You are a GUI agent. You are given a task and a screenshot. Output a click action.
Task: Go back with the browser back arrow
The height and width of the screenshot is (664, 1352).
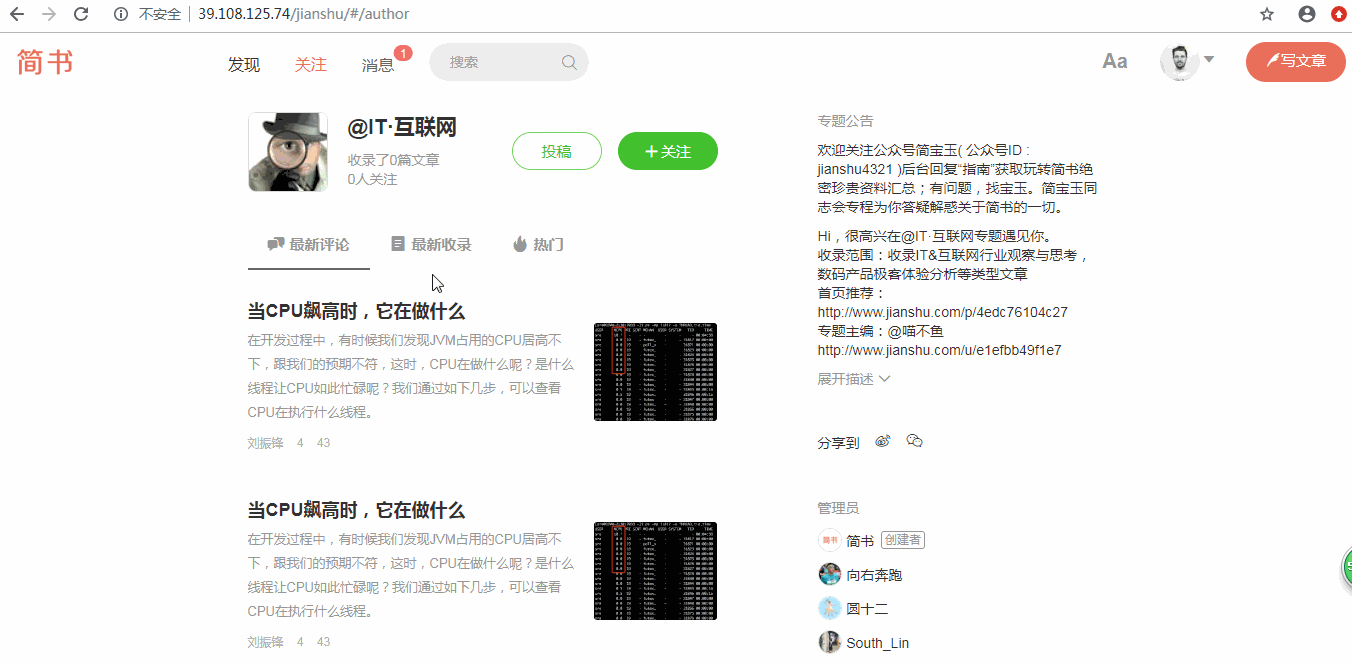(x=17, y=14)
